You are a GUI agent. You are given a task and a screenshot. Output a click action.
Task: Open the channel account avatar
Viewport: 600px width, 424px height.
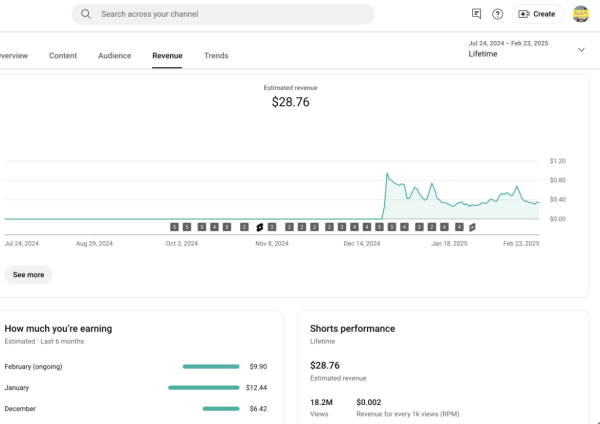coord(580,14)
